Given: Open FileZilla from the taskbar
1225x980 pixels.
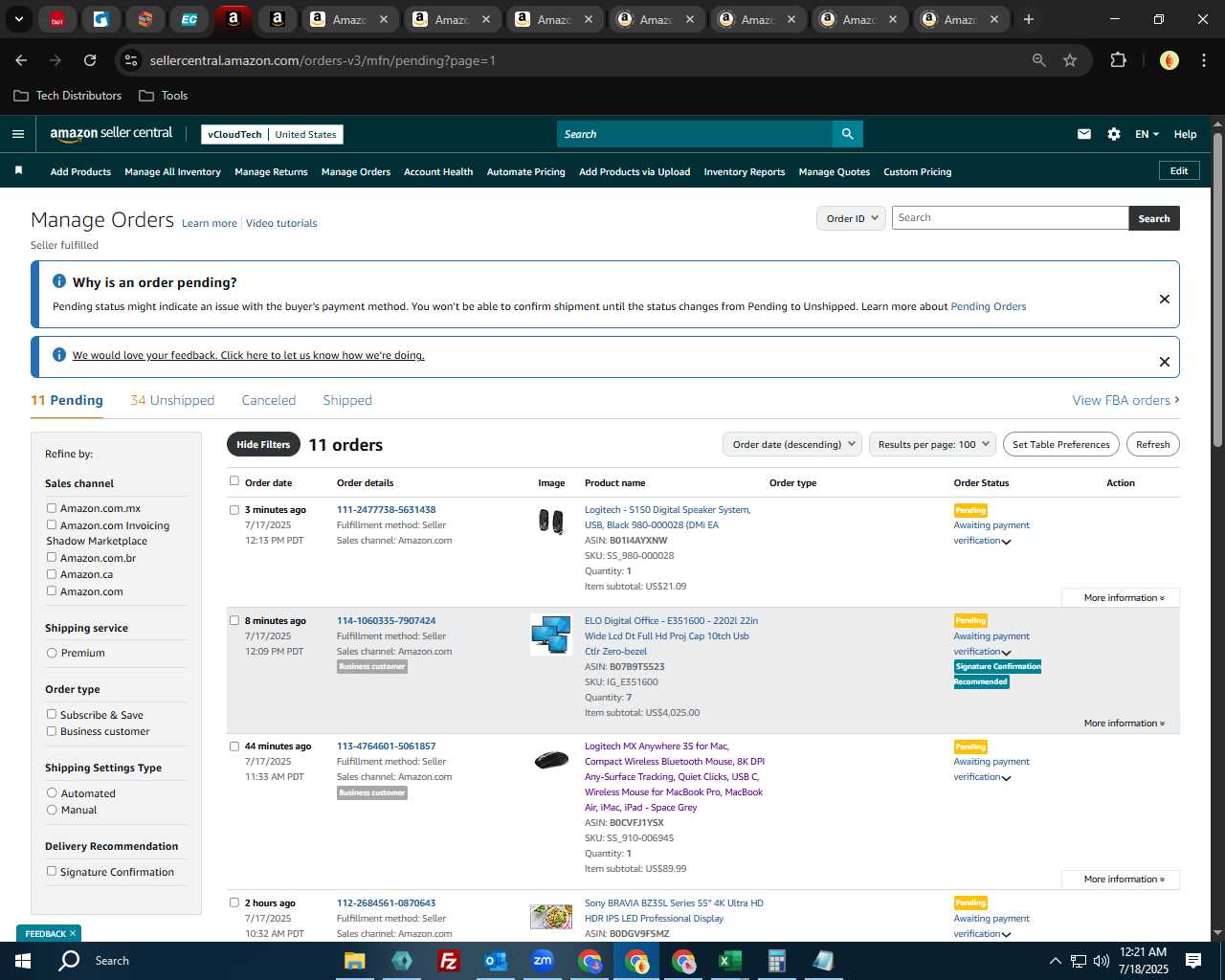Looking at the screenshot, I should coord(448,961).
